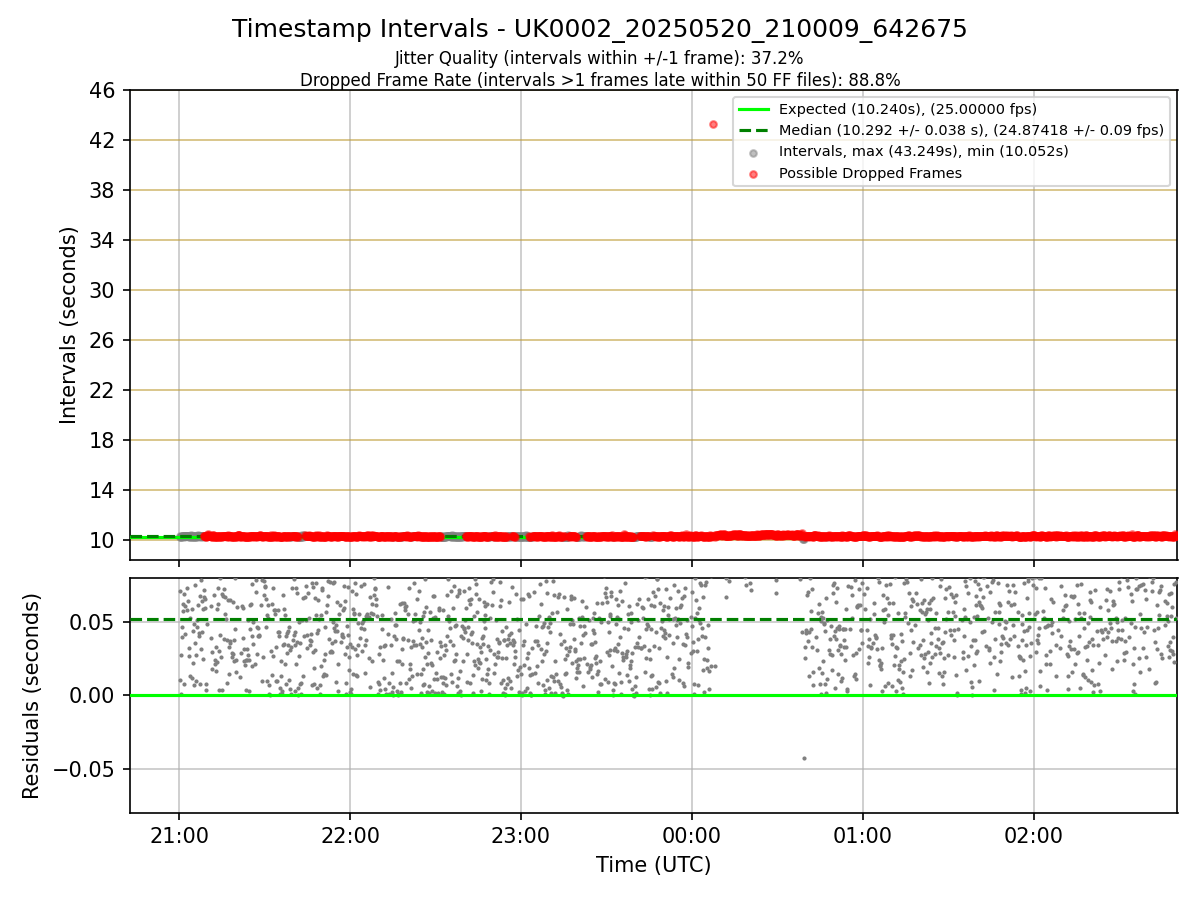Select the 'Dropped Frame Rate' 88.8% subtitle line

[600, 80]
